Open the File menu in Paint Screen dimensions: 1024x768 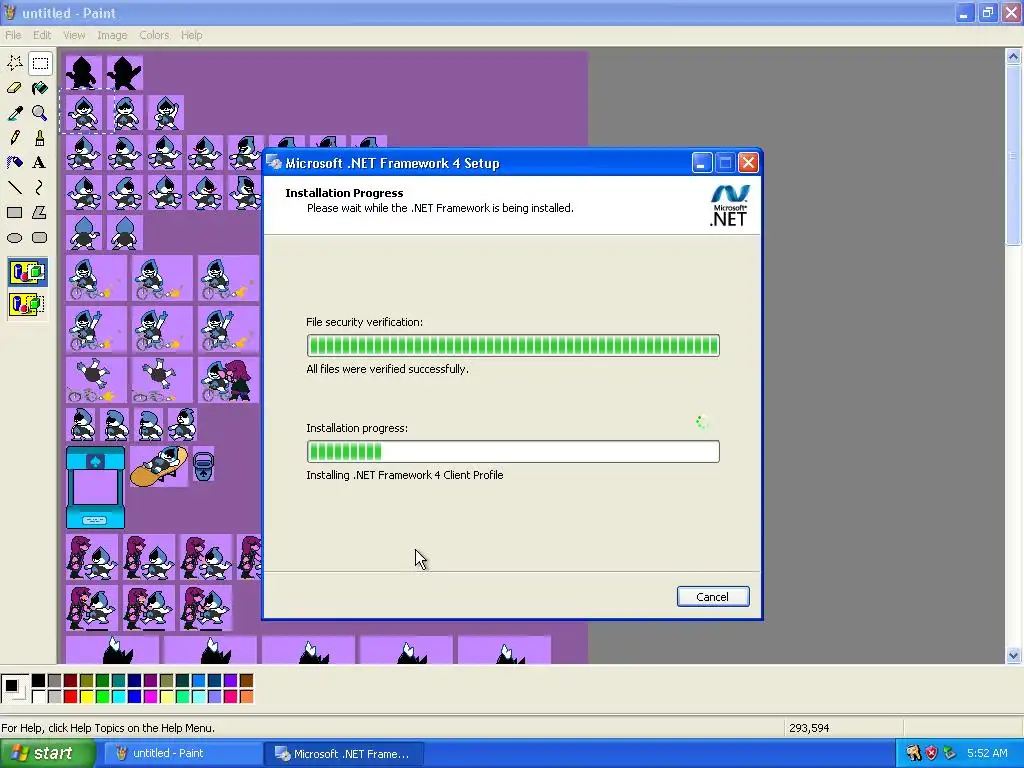13,35
